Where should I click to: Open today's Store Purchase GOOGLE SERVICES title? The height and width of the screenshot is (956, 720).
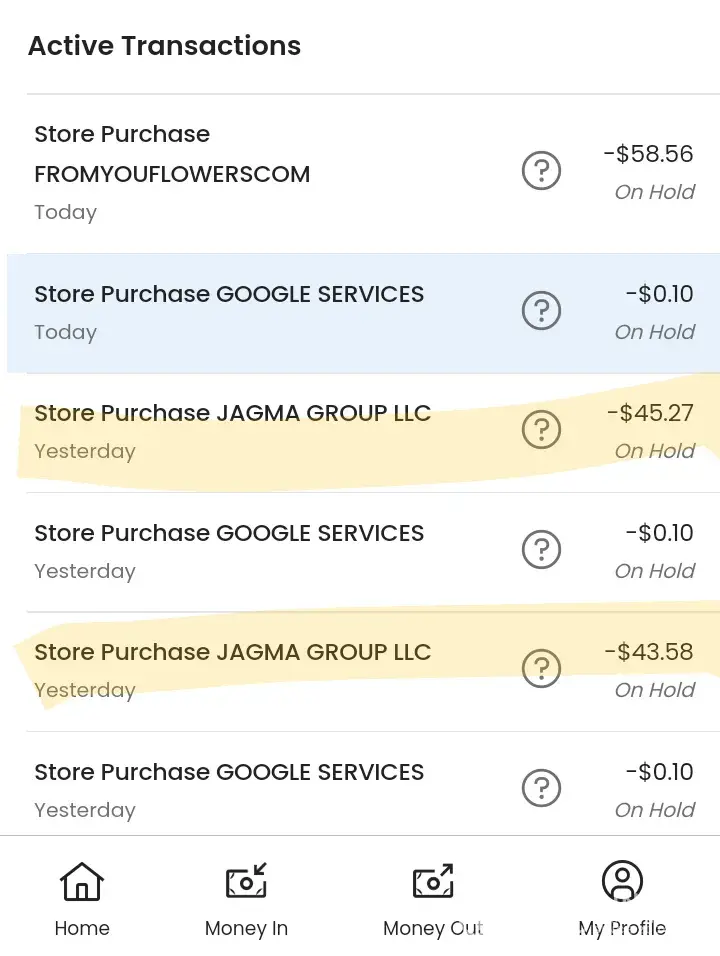(x=229, y=294)
